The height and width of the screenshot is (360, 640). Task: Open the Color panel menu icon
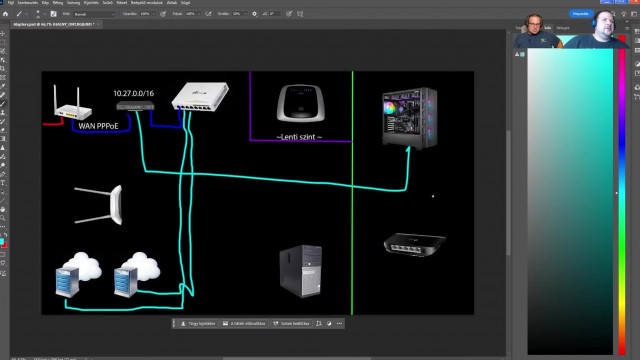pos(627,28)
